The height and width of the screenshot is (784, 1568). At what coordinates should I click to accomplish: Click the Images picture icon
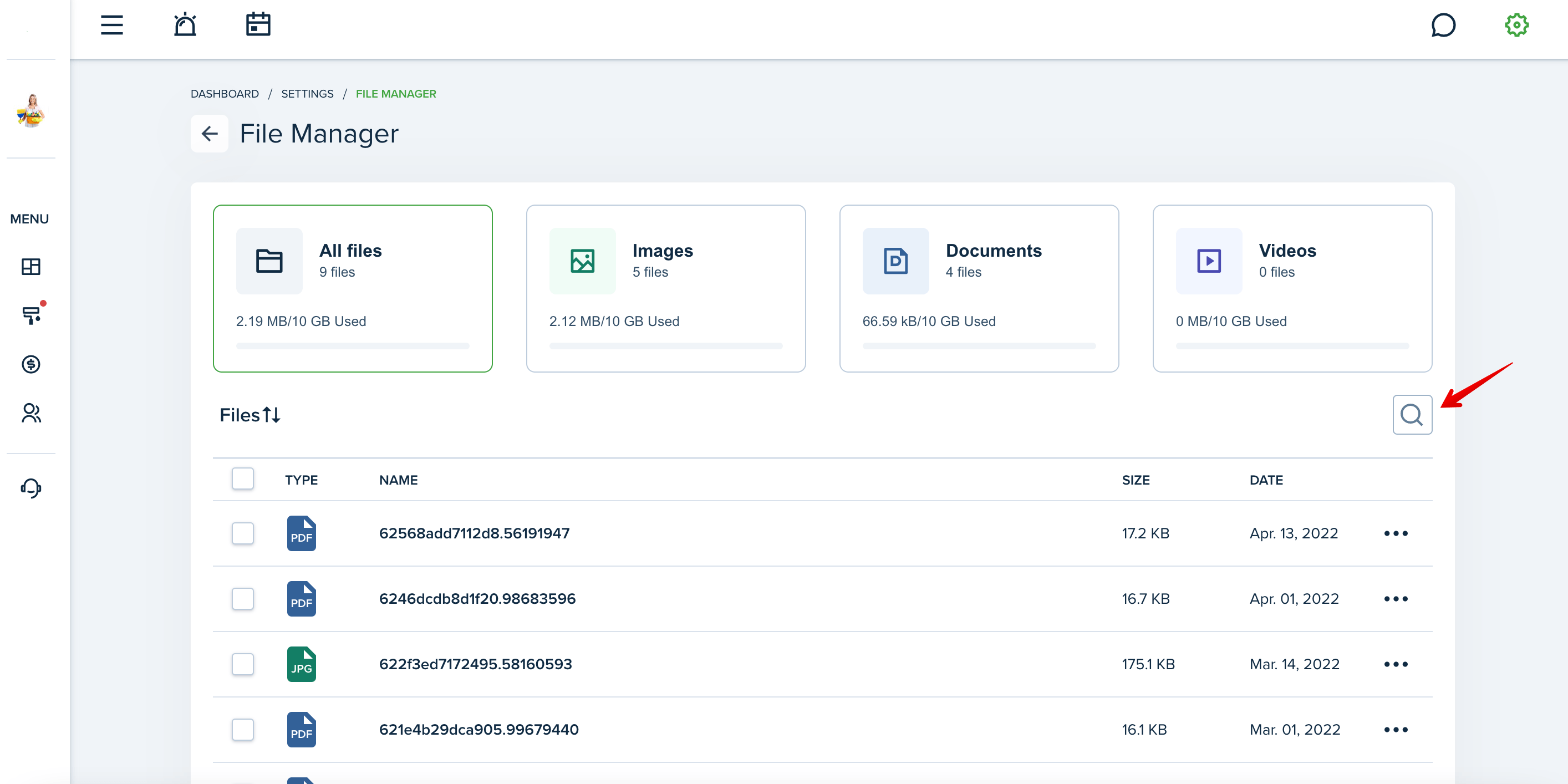[x=583, y=261]
